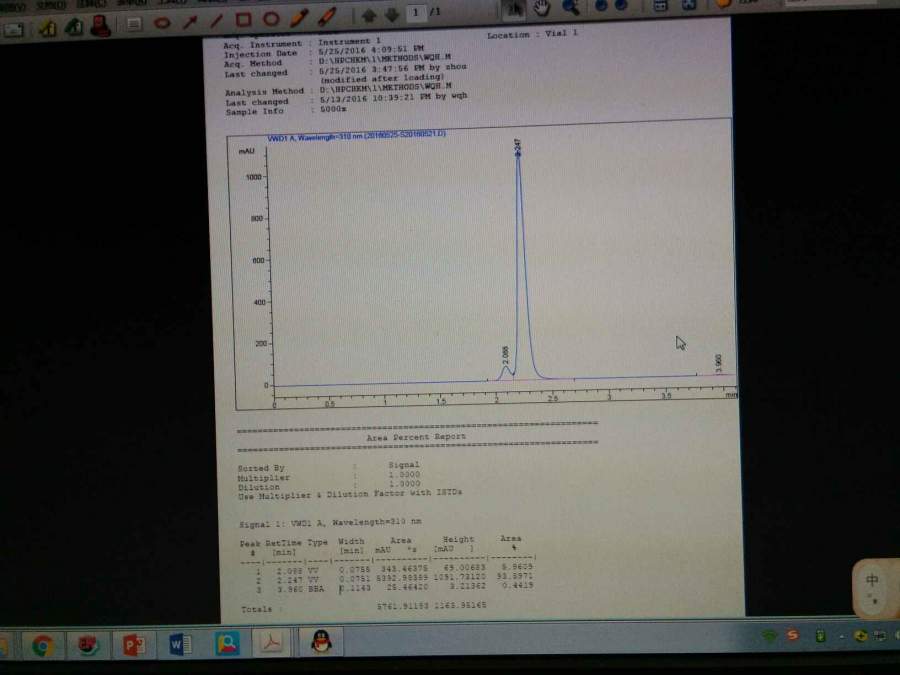Open PowerPoint from the taskbar
The image size is (900, 675).
[133, 645]
